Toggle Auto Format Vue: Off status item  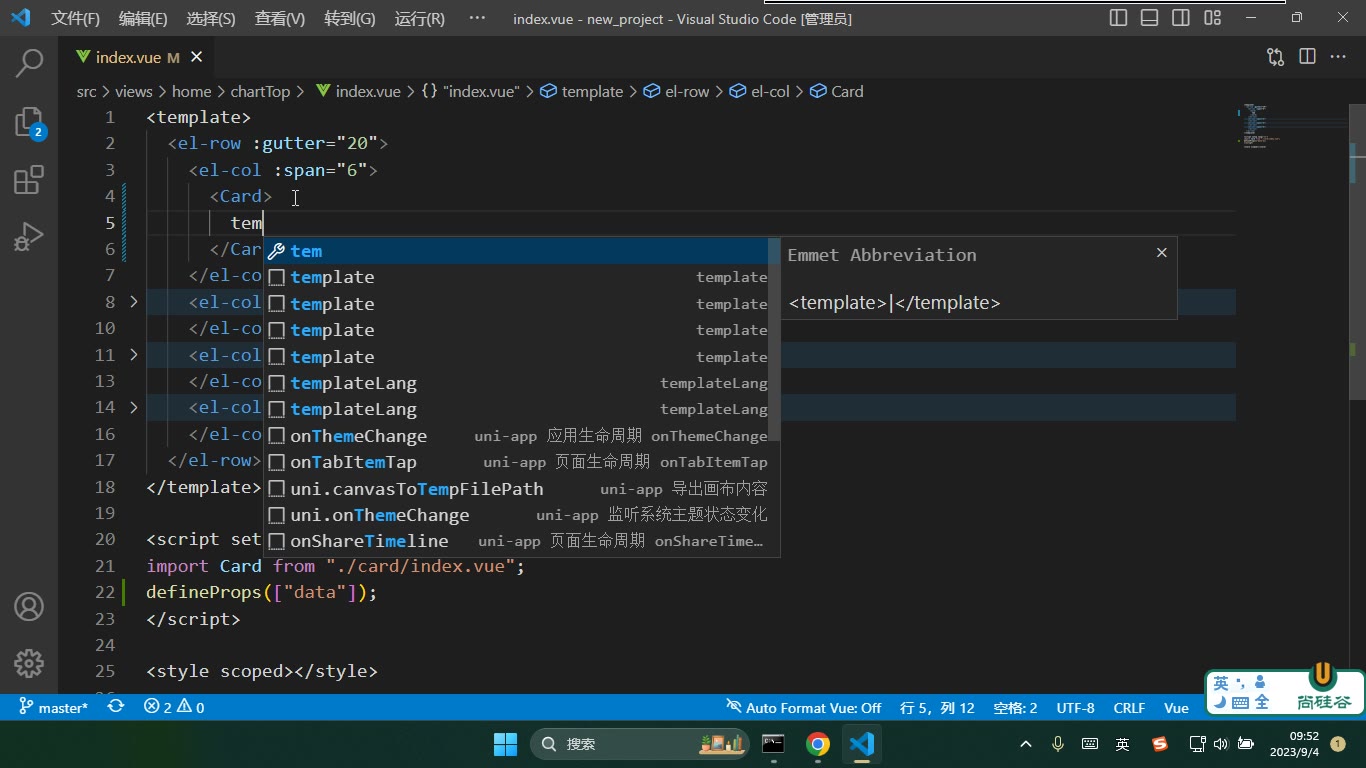tap(804, 707)
